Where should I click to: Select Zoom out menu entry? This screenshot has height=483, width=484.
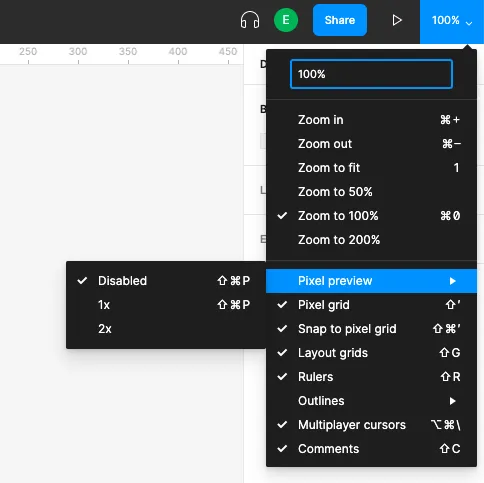pos(371,144)
